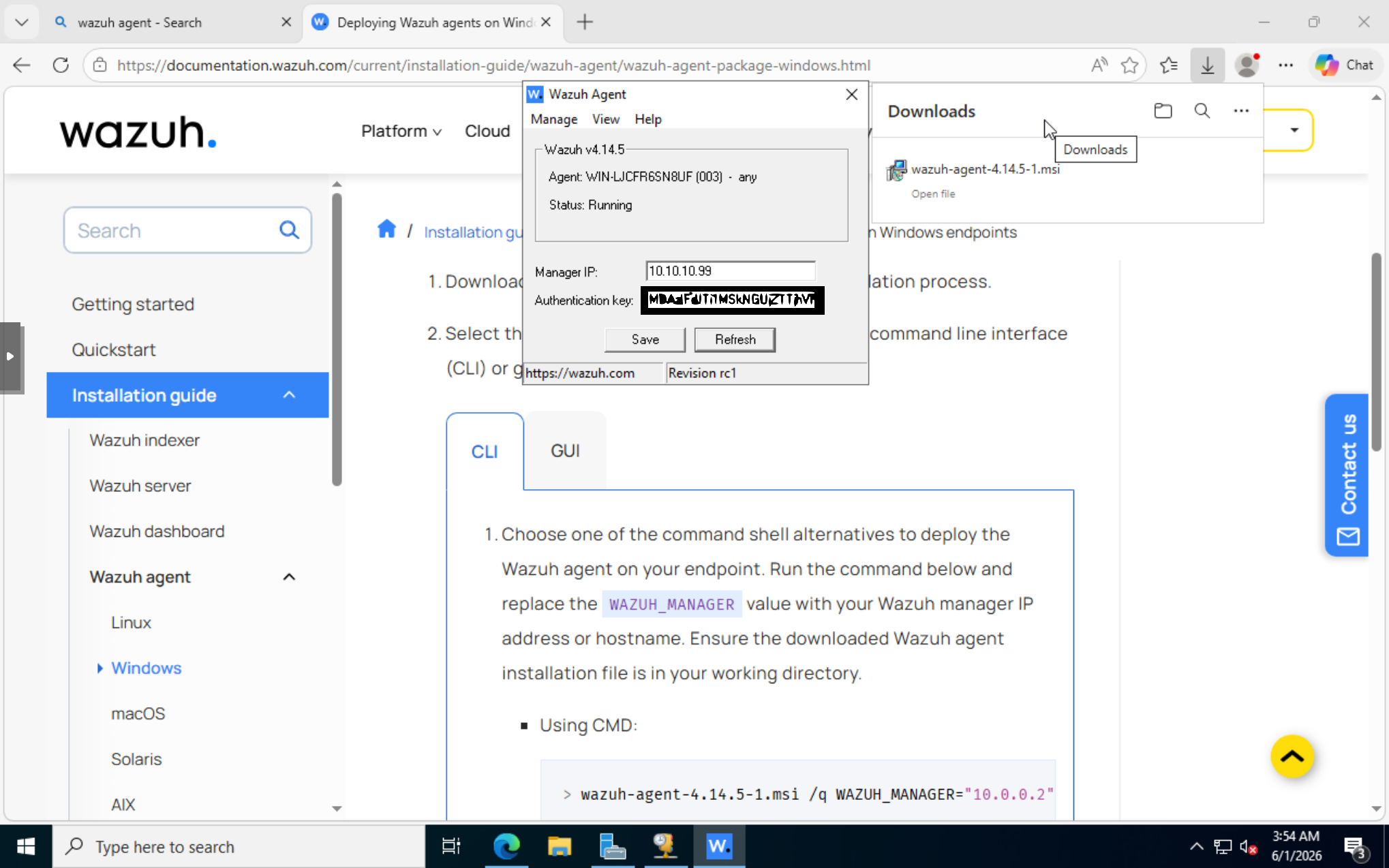The image size is (1389, 868).
Task: Click the Authentication key field
Action: (x=732, y=300)
